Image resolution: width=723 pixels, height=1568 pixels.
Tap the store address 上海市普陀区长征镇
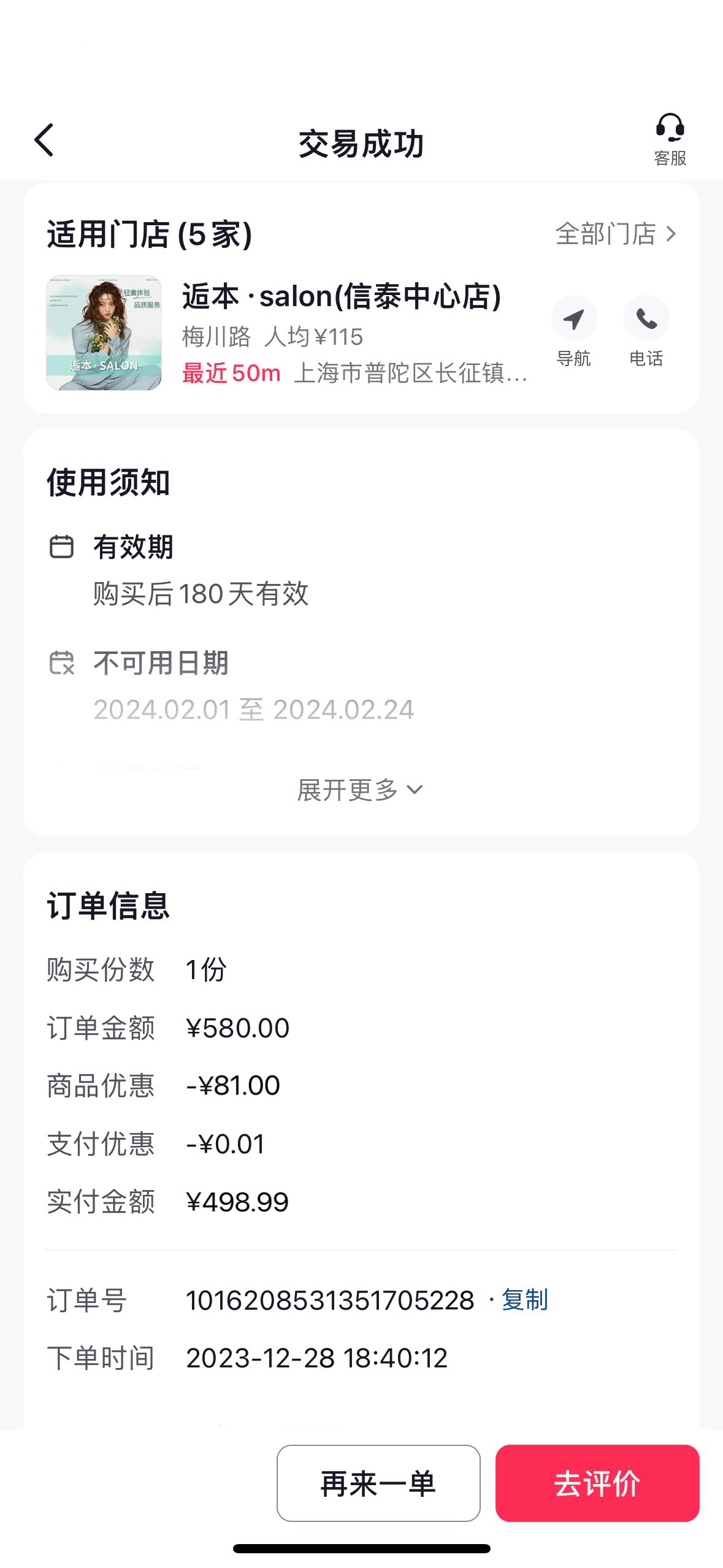tap(411, 374)
